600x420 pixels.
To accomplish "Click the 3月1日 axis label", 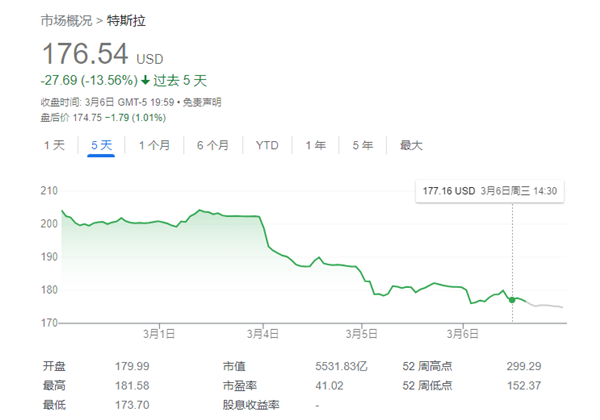I will (159, 334).
